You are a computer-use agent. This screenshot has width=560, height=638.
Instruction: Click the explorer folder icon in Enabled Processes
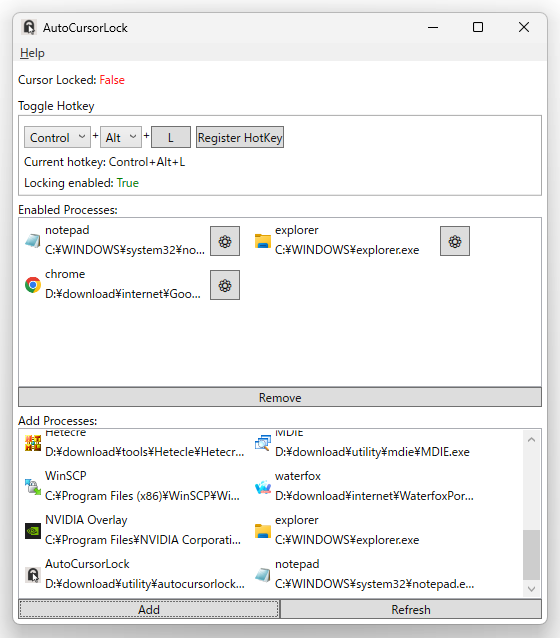pos(262,241)
